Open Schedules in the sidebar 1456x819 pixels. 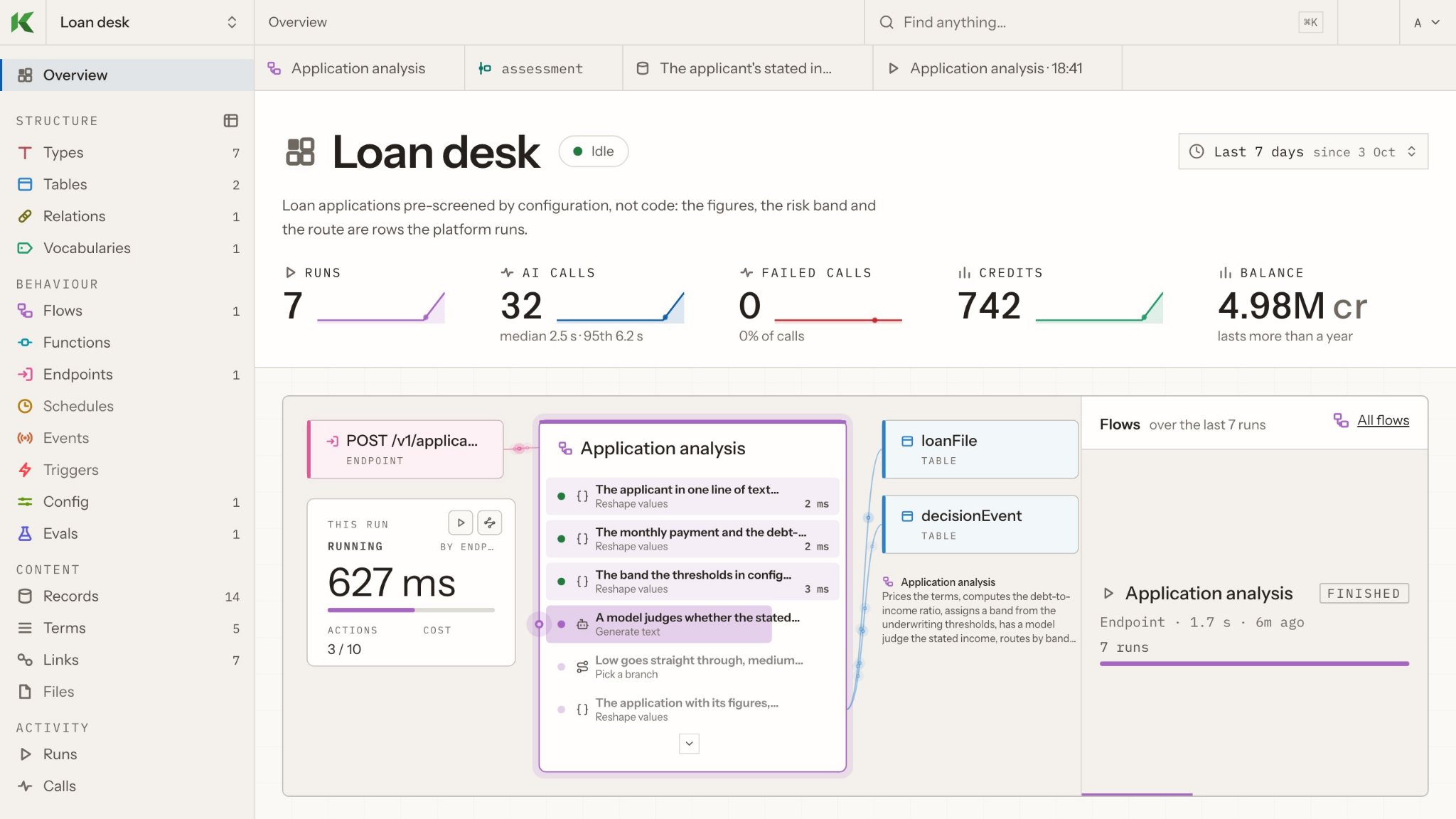[x=127, y=406]
